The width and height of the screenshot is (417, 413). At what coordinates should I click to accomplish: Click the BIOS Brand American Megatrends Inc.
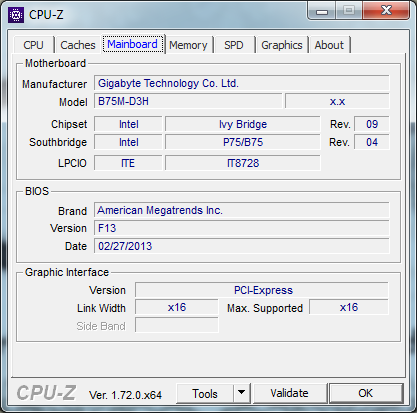click(x=242, y=210)
